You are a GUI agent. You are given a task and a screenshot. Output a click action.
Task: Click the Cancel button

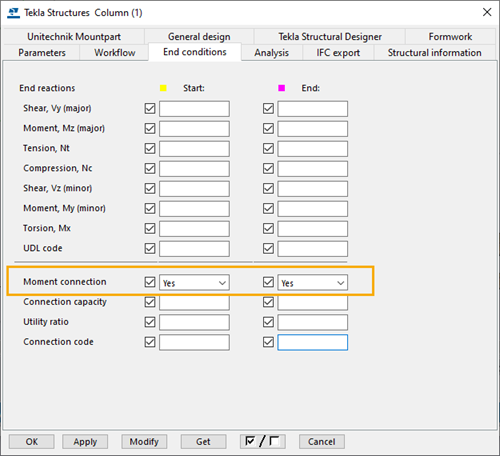click(322, 442)
